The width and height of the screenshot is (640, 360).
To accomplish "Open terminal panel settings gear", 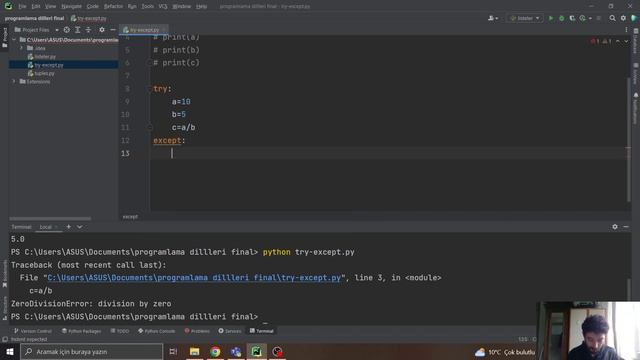I will pyautogui.click(x=615, y=227).
